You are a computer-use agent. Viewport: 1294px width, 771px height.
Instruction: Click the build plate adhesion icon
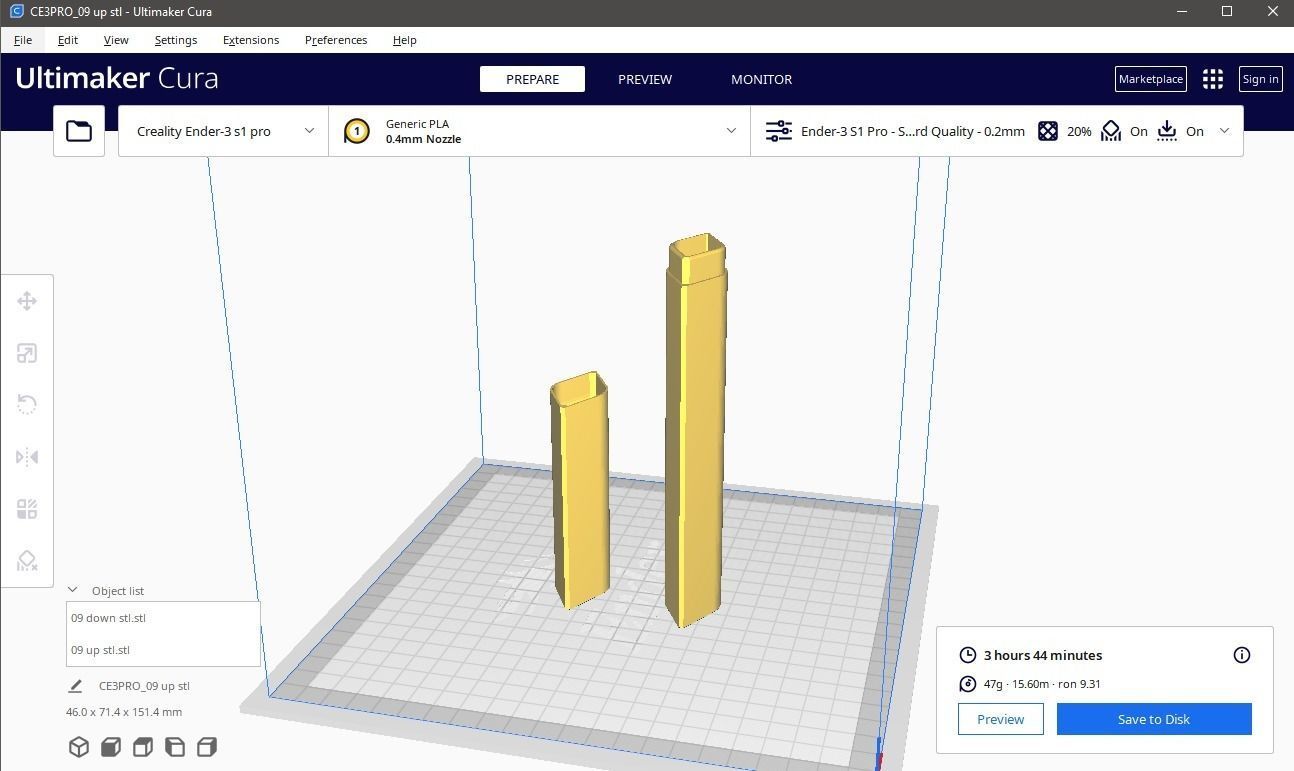(1167, 131)
